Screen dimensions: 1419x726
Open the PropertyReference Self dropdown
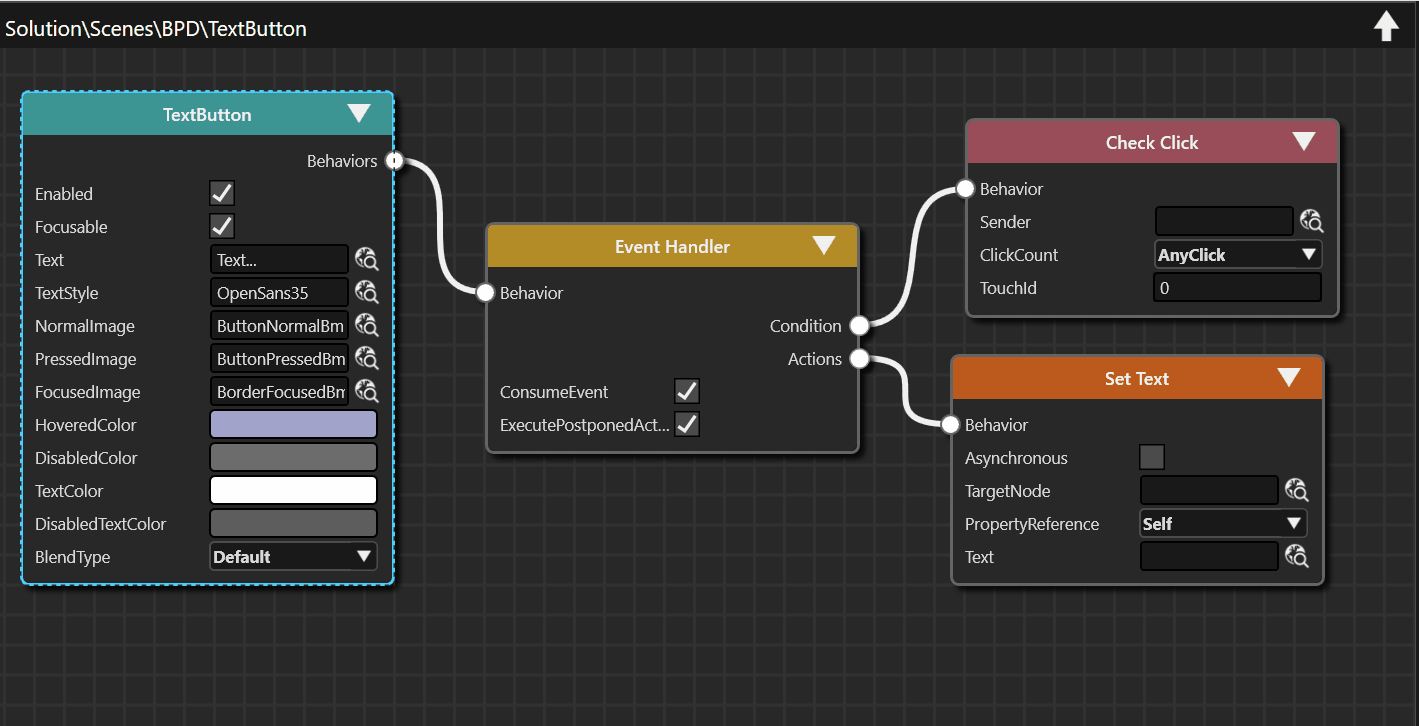point(1223,524)
